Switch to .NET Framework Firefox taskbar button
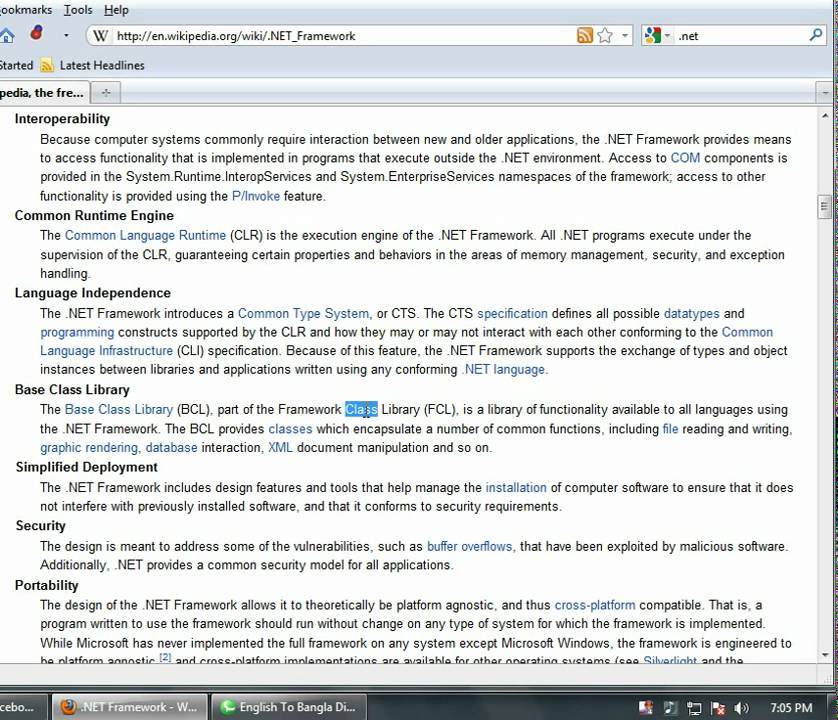838x720 pixels. point(130,707)
